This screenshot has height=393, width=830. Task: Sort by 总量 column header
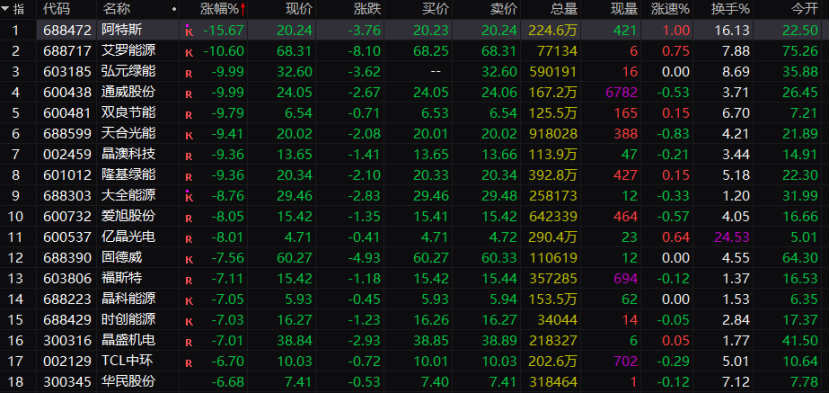564,9
